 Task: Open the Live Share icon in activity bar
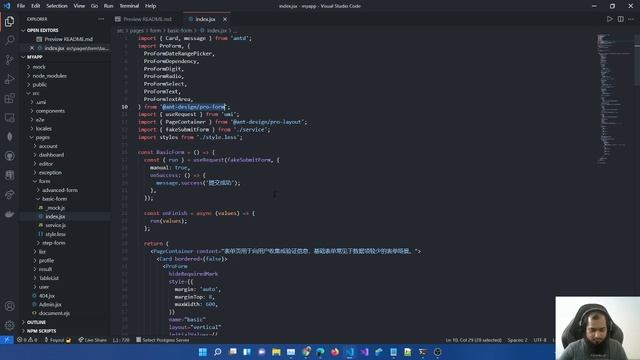pos(9,195)
